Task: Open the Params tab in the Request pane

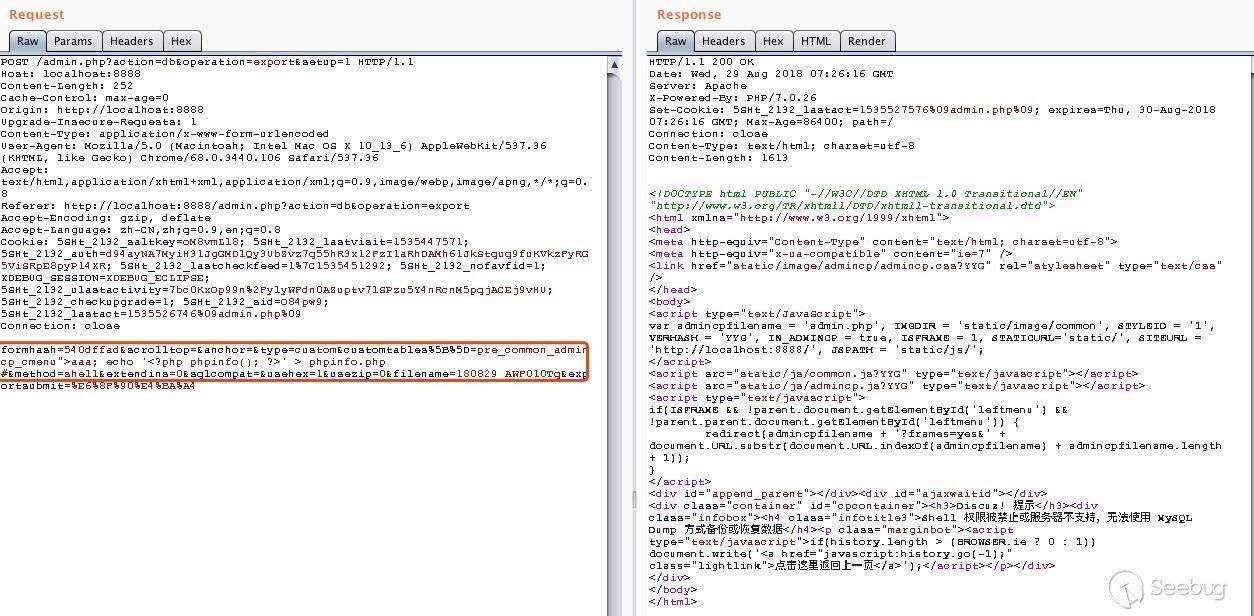Action: 73,41
